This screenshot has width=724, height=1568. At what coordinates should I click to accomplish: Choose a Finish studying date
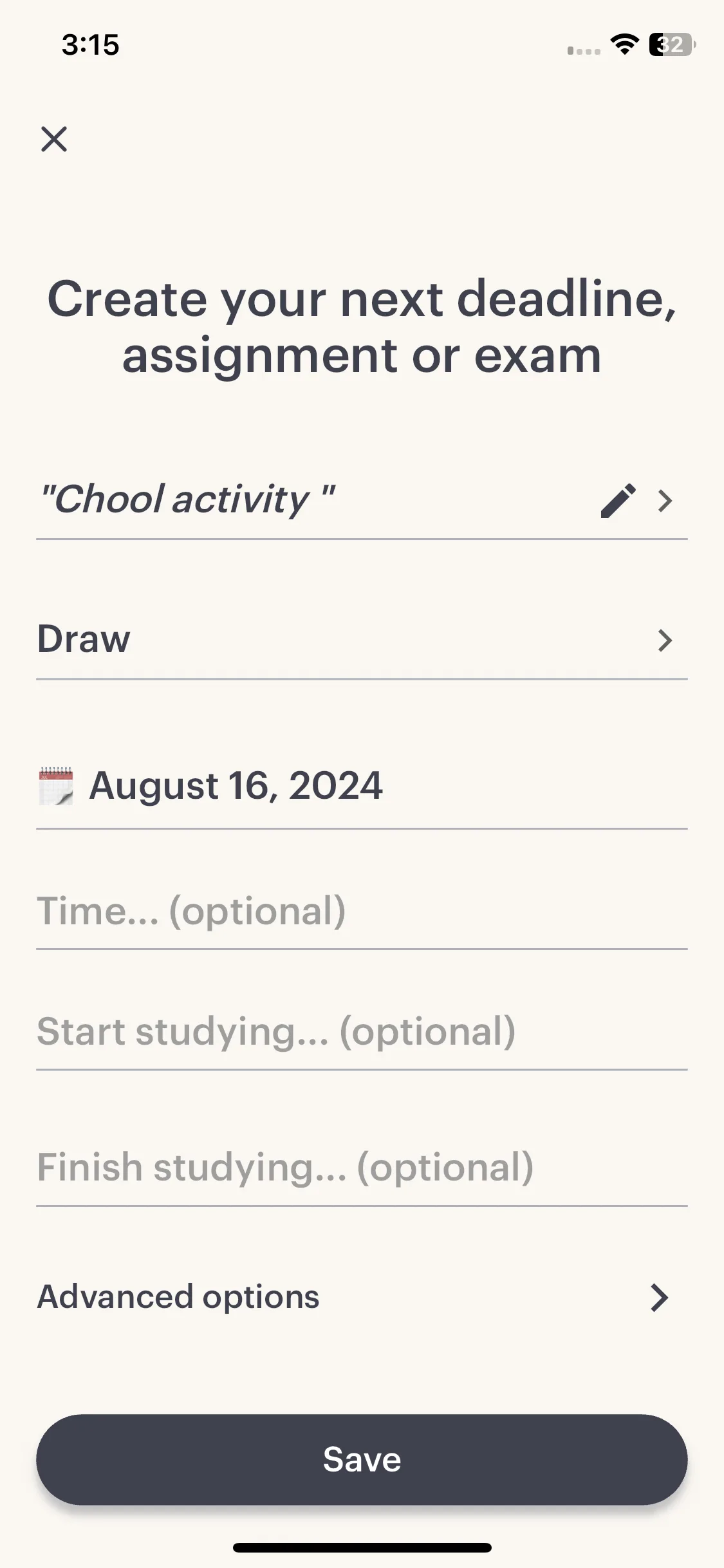[x=362, y=1167]
